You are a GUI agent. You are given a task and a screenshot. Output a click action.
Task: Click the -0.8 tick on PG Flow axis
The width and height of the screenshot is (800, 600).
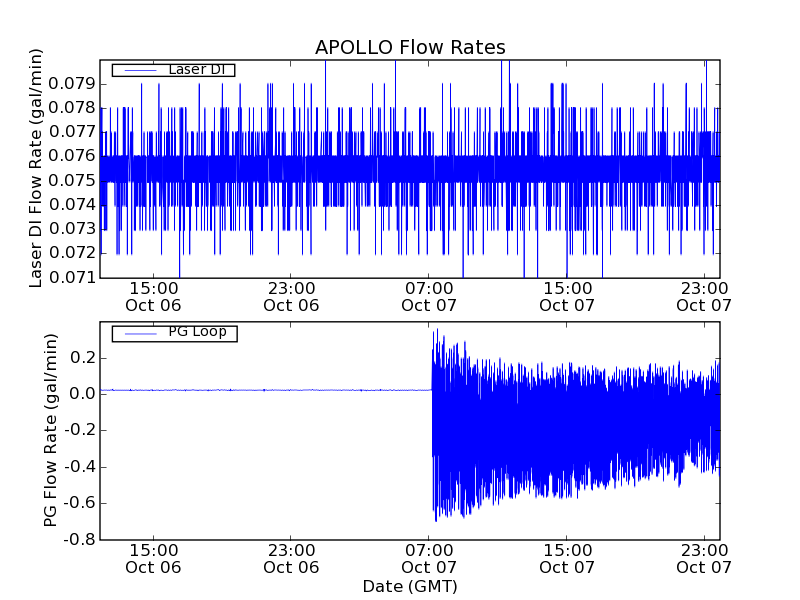(80, 539)
